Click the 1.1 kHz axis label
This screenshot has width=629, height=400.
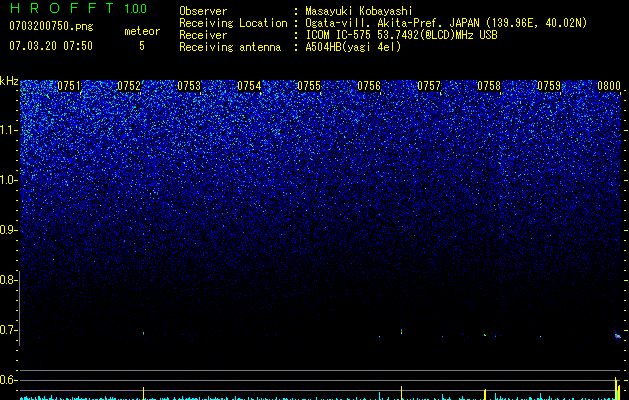point(9,130)
